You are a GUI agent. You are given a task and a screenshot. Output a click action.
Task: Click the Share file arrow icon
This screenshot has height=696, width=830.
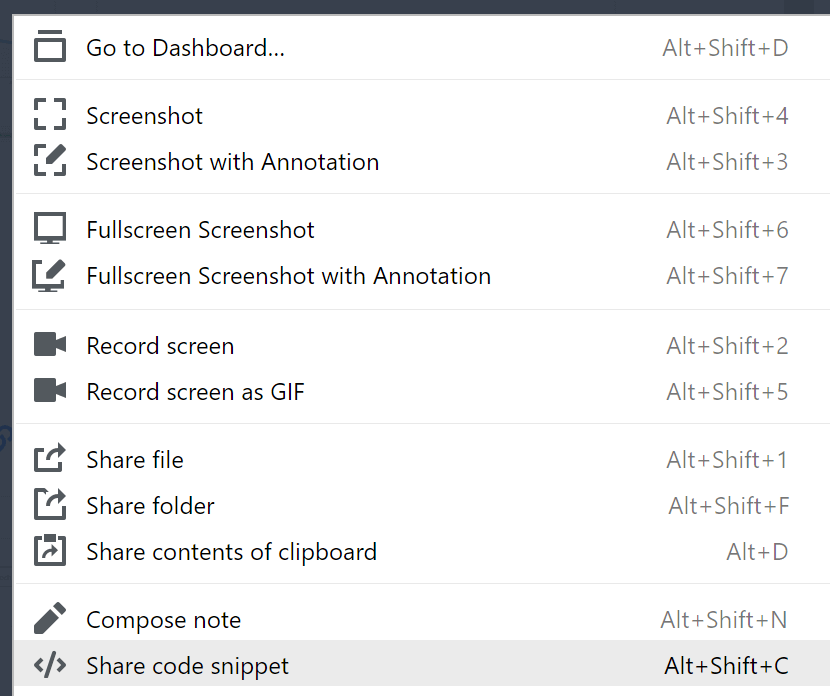pyautogui.click(x=50, y=457)
